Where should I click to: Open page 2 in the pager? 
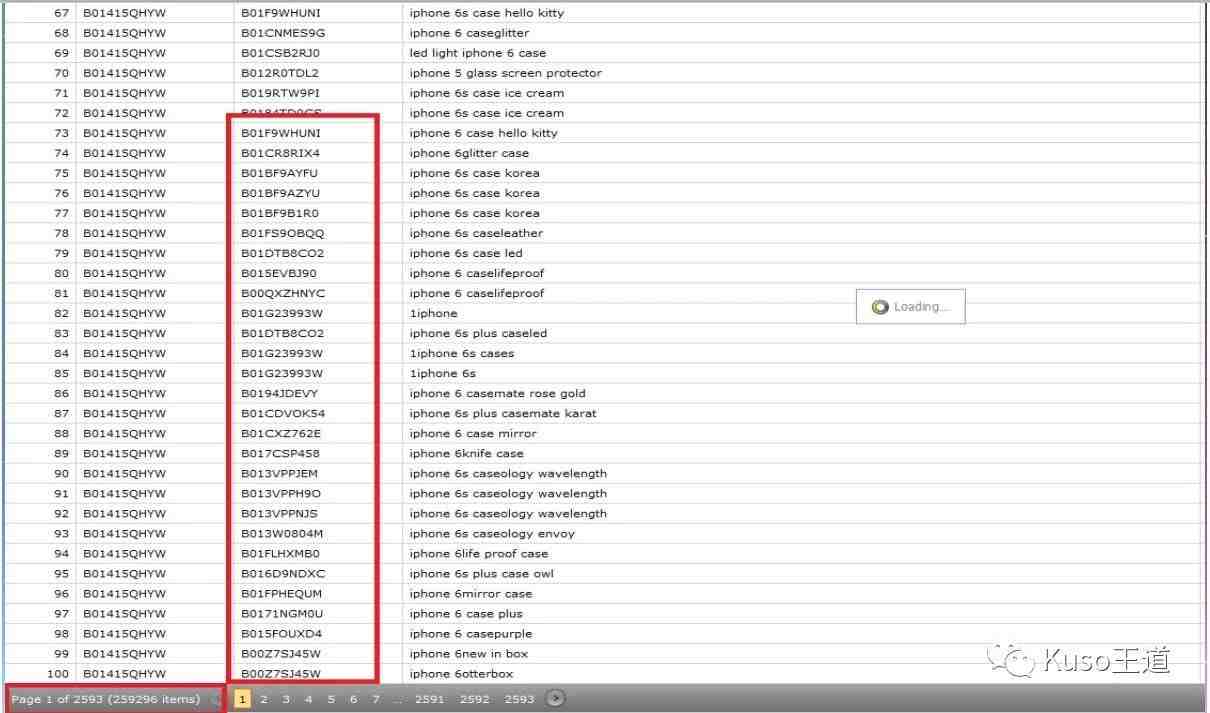point(264,699)
